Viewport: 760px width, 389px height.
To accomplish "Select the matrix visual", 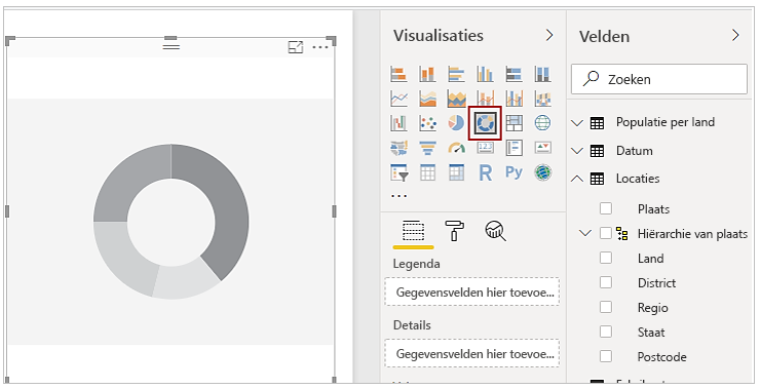I will point(456,172).
